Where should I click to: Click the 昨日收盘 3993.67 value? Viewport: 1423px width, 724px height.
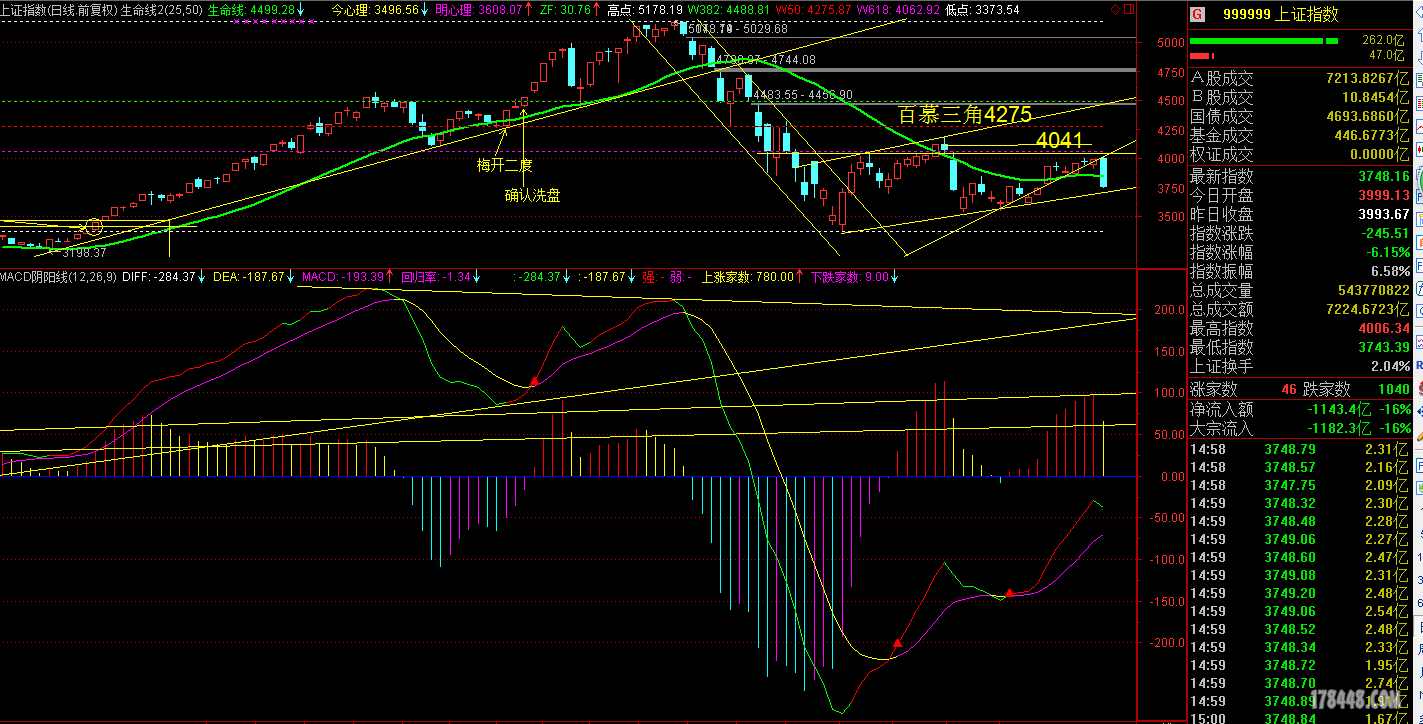(x=1384, y=214)
